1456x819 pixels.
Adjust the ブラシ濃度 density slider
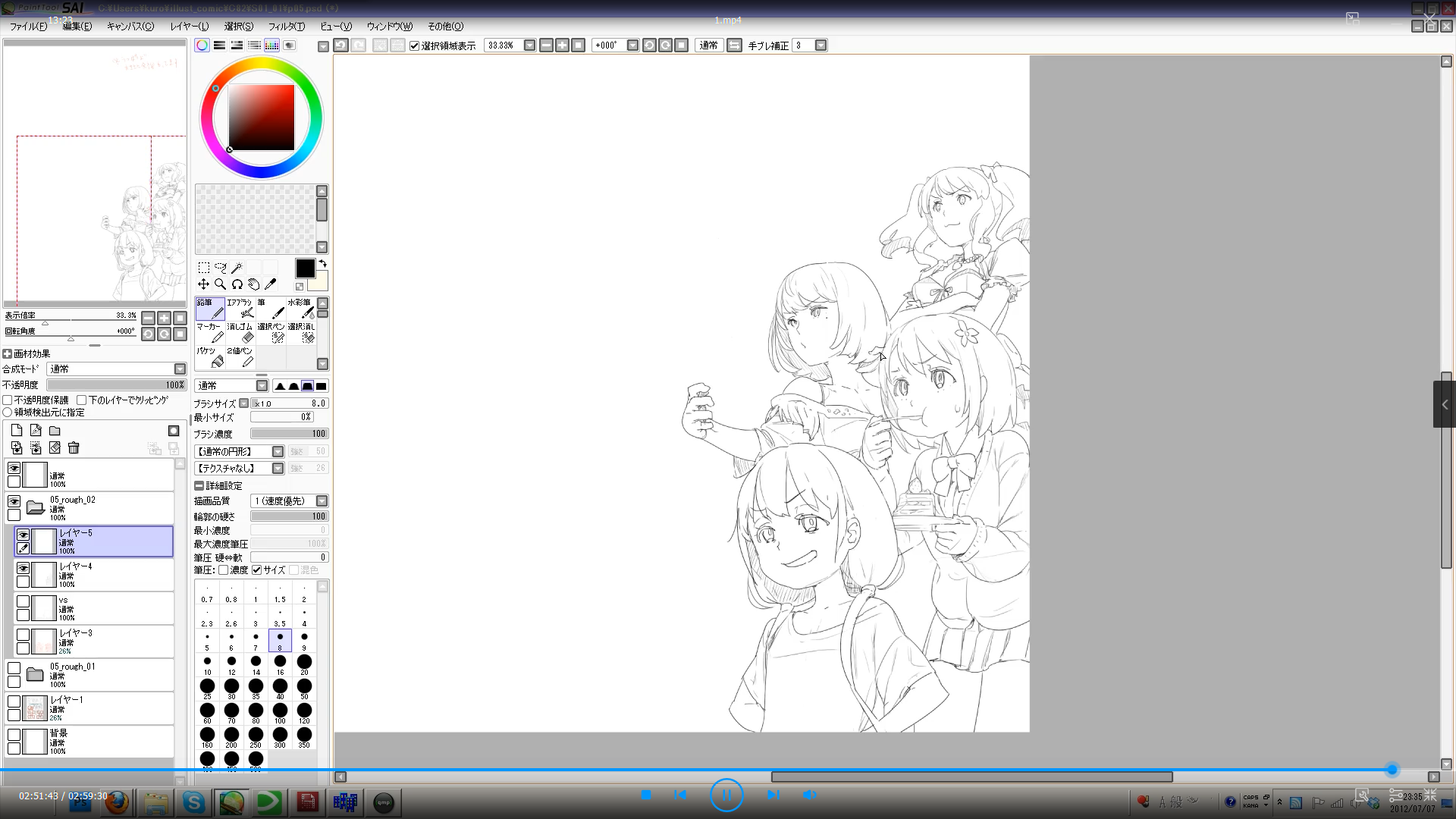(289, 435)
